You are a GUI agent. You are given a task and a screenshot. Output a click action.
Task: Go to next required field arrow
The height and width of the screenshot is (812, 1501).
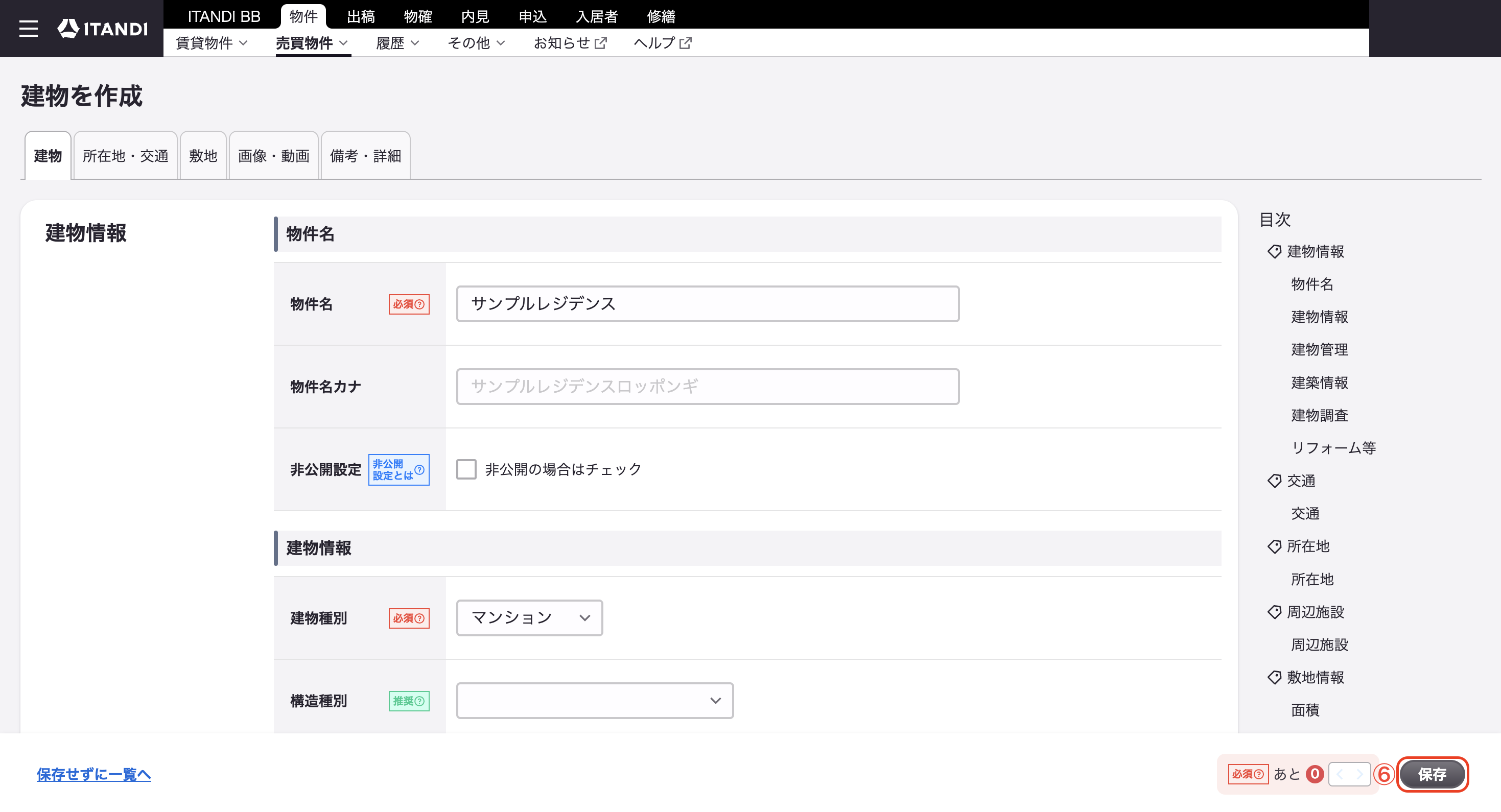tap(1359, 774)
